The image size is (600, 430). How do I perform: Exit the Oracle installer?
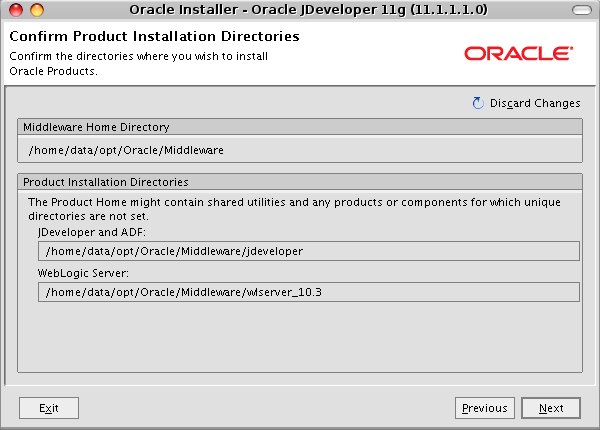point(49,408)
